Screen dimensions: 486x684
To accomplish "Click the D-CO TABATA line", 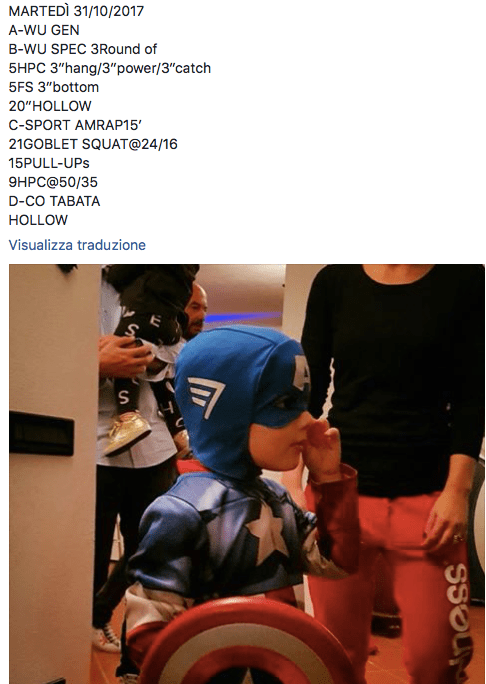I will [x=55, y=201].
